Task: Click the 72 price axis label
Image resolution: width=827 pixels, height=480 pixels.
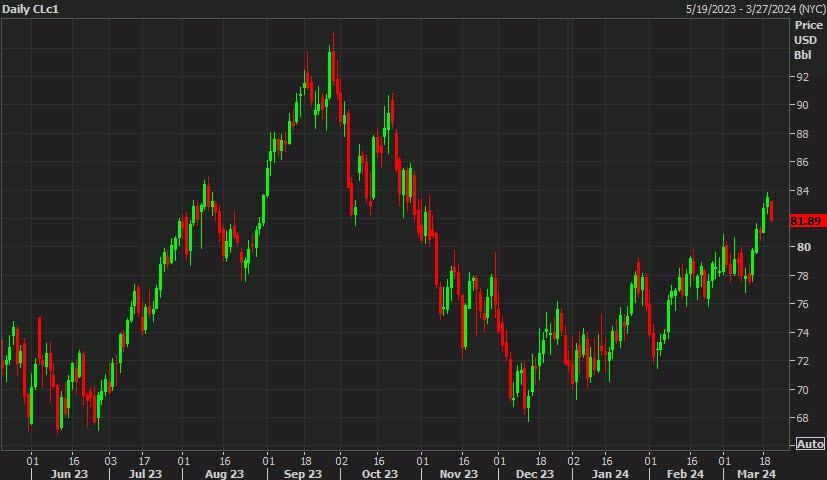Action: pyautogui.click(x=802, y=361)
